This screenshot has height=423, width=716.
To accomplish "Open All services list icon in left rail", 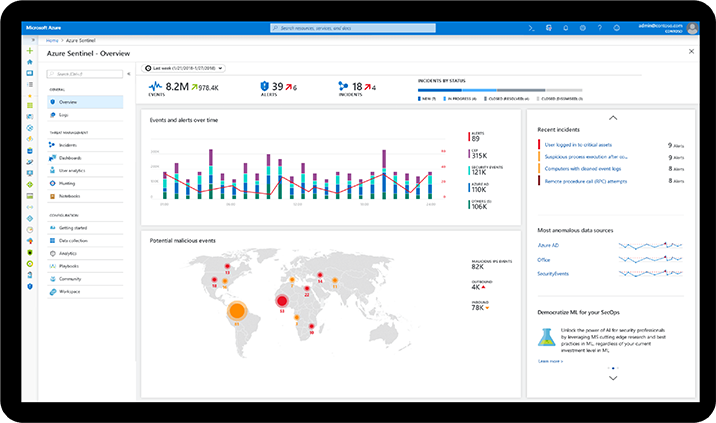I will point(30,85).
